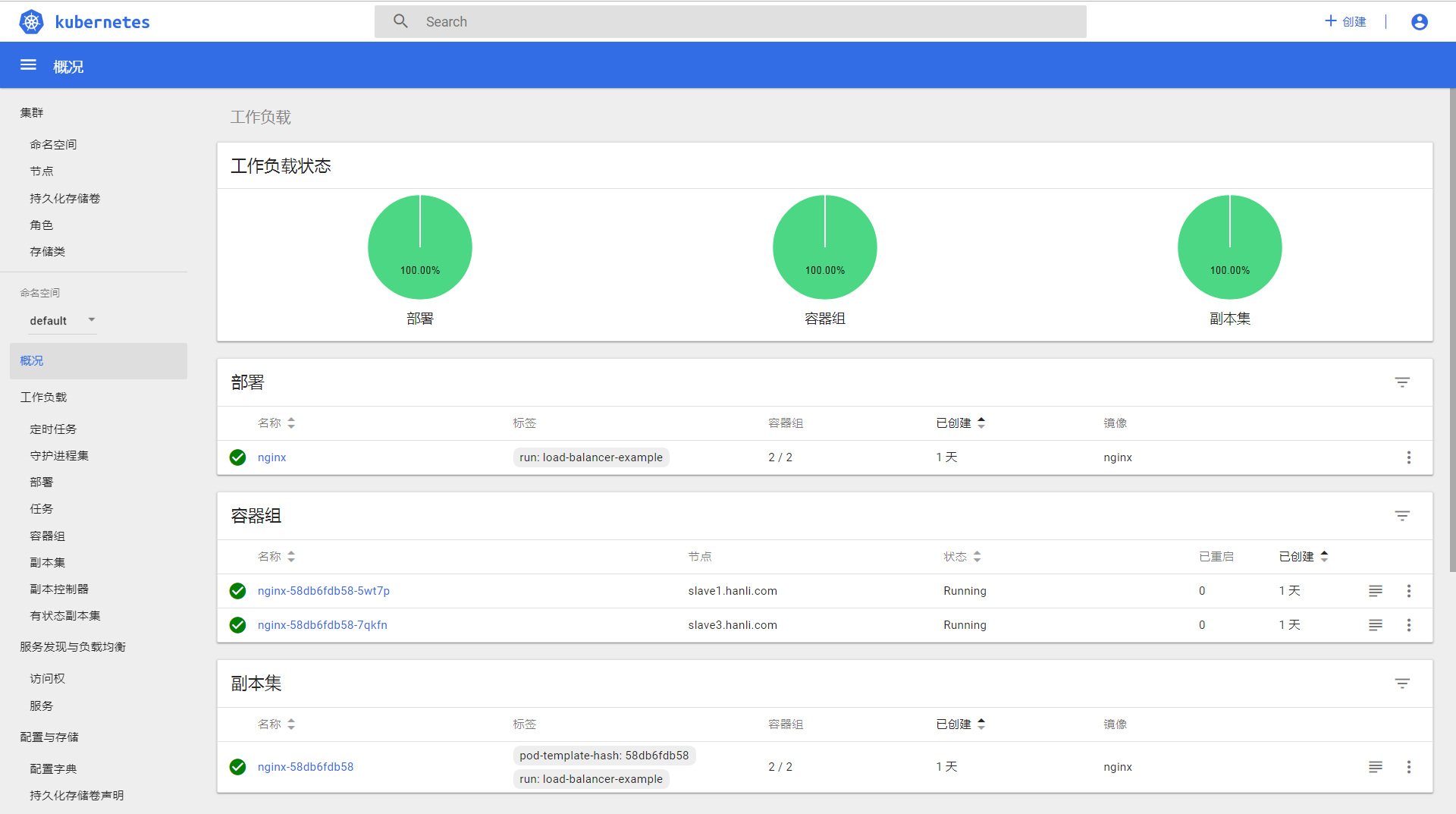Image resolution: width=1456 pixels, height=814 pixels.
Task: Open pod nginx-58db6fdb58-5wt7p link
Action: pyautogui.click(x=324, y=591)
